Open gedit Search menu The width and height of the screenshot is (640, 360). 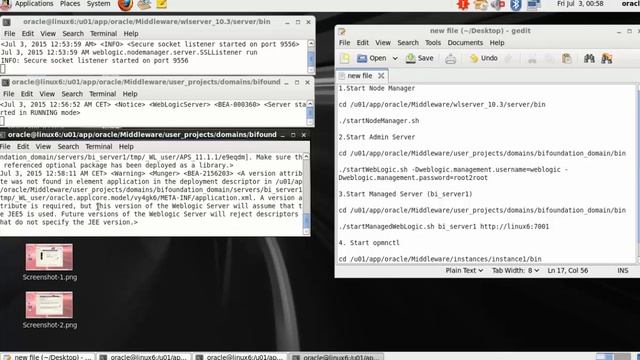(408, 42)
